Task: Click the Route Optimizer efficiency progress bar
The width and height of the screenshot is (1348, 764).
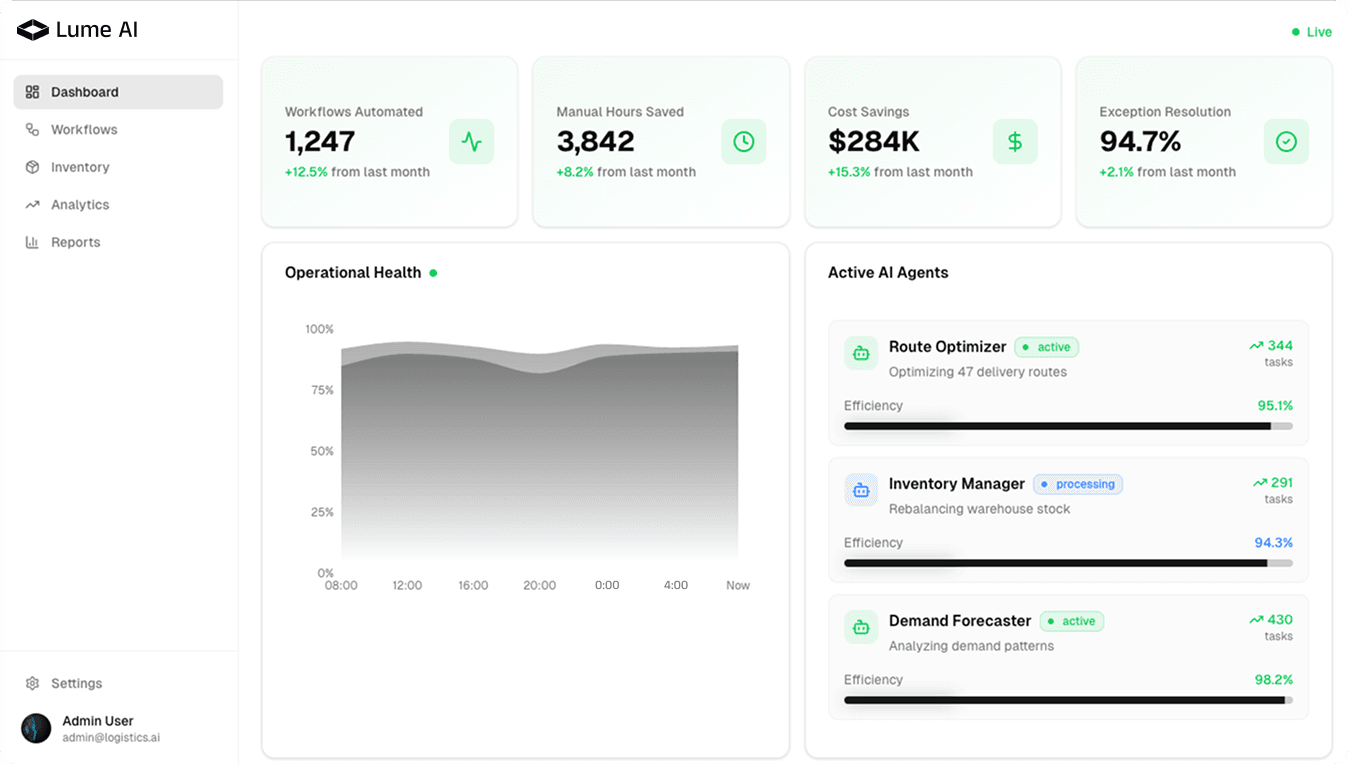Action: [x=1067, y=426]
